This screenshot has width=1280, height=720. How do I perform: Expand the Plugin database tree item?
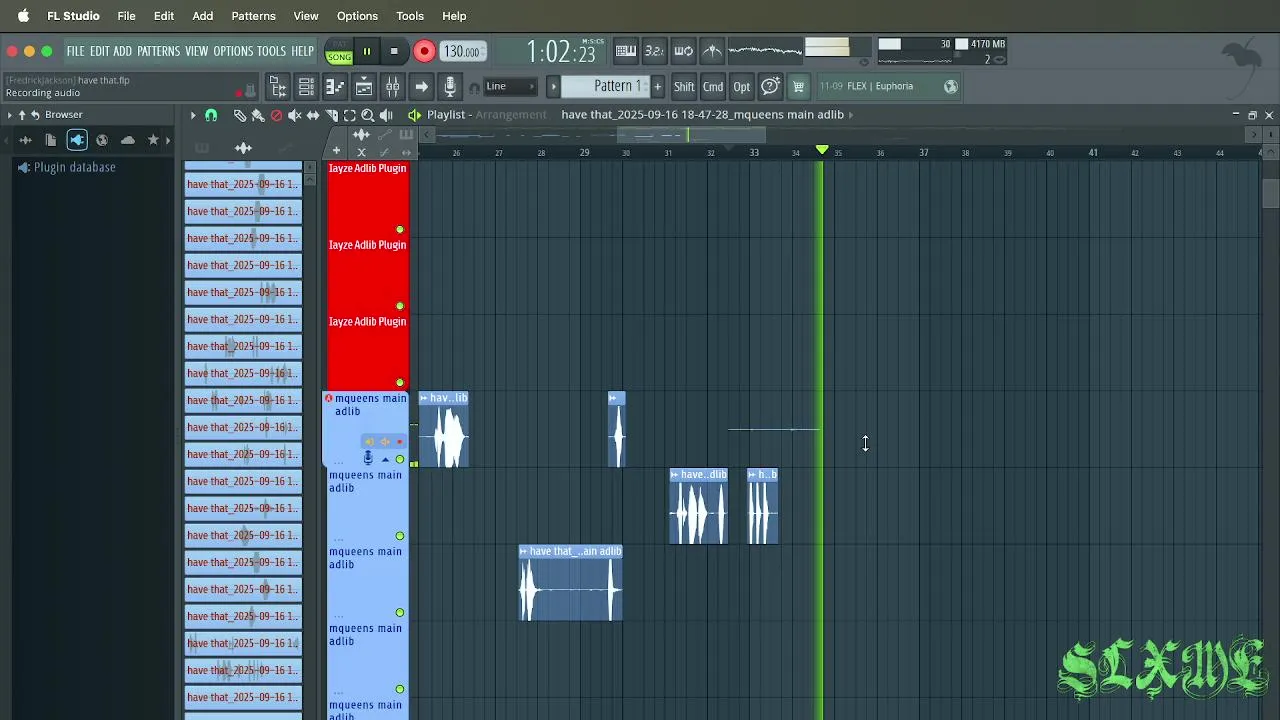point(66,168)
